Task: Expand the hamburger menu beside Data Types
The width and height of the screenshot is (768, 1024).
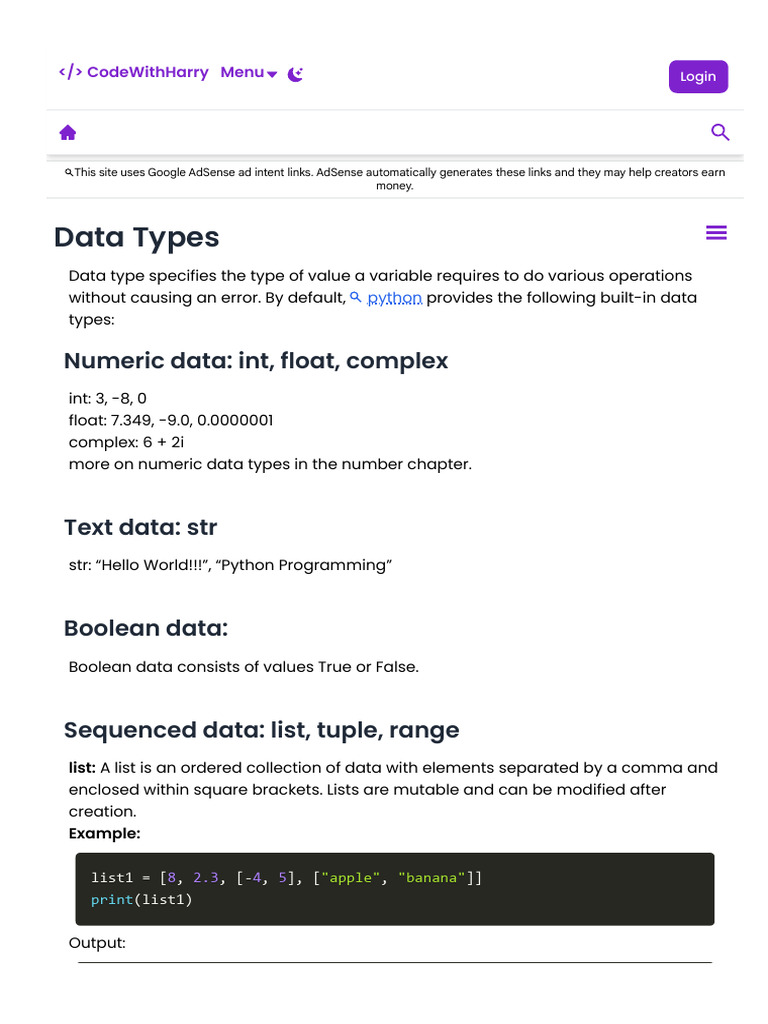Action: 716,233
